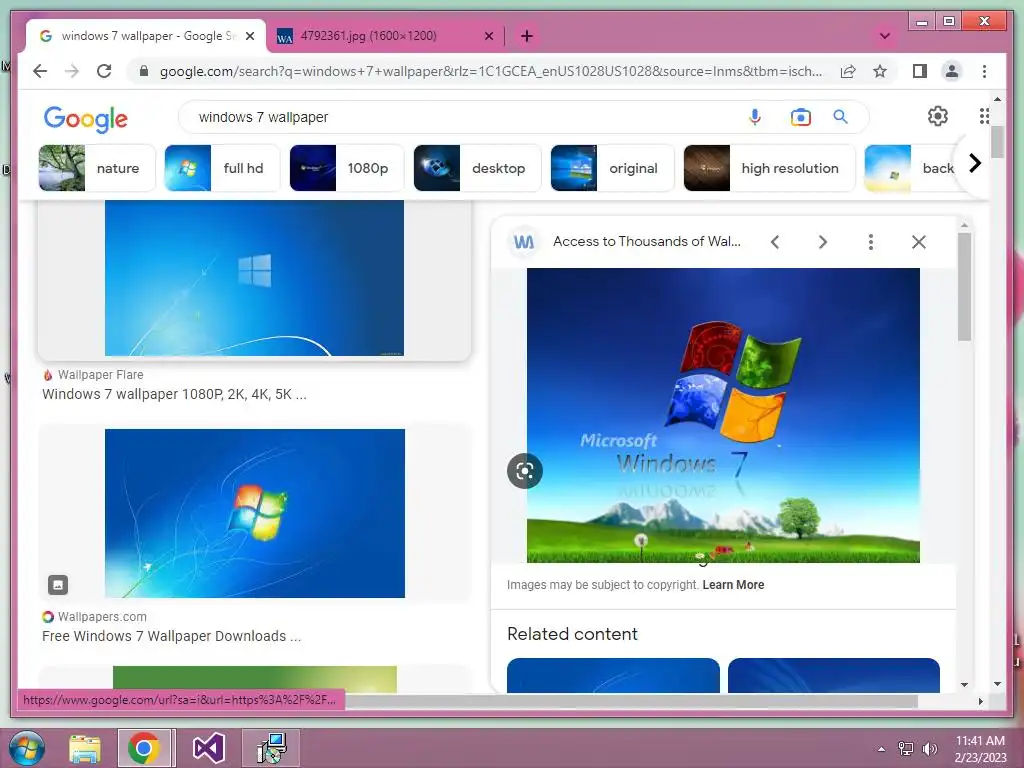
Task: Click the horizontal scrollbar at bottom
Action: click(x=632, y=701)
